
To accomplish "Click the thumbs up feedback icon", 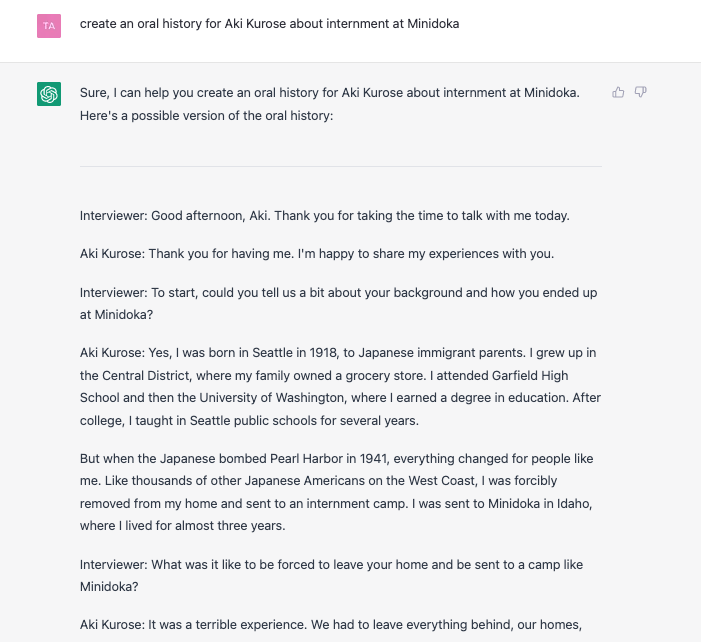I will point(618,93).
